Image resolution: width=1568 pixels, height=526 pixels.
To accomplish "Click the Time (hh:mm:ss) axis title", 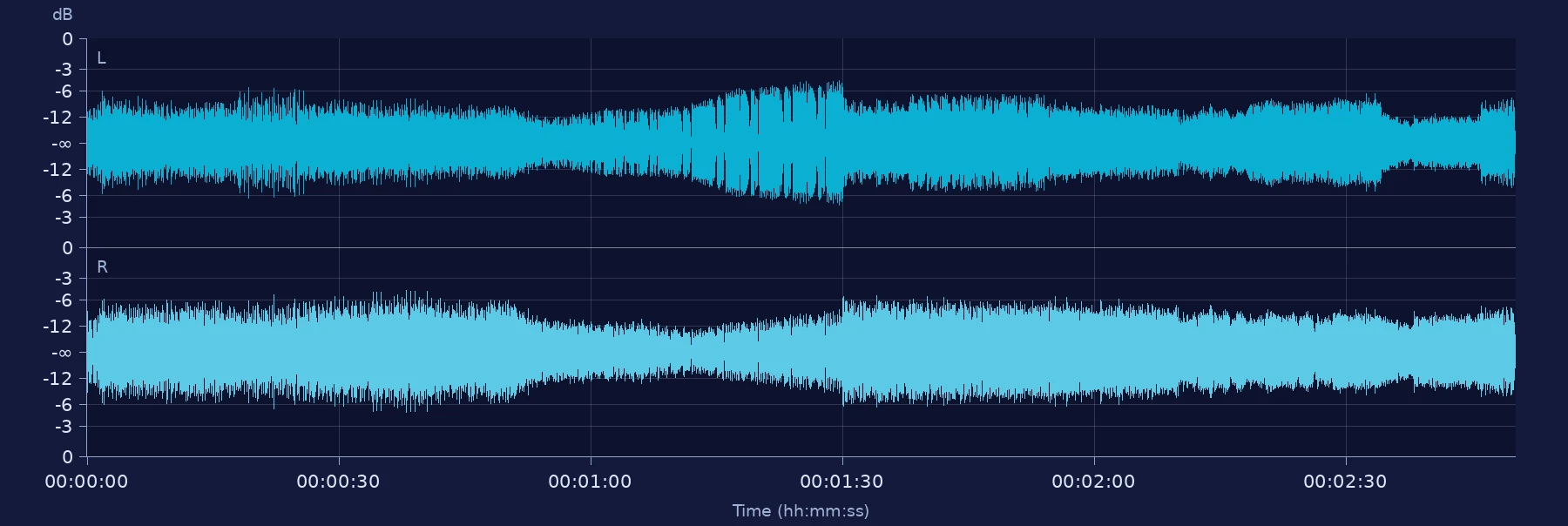I will tap(801, 511).
